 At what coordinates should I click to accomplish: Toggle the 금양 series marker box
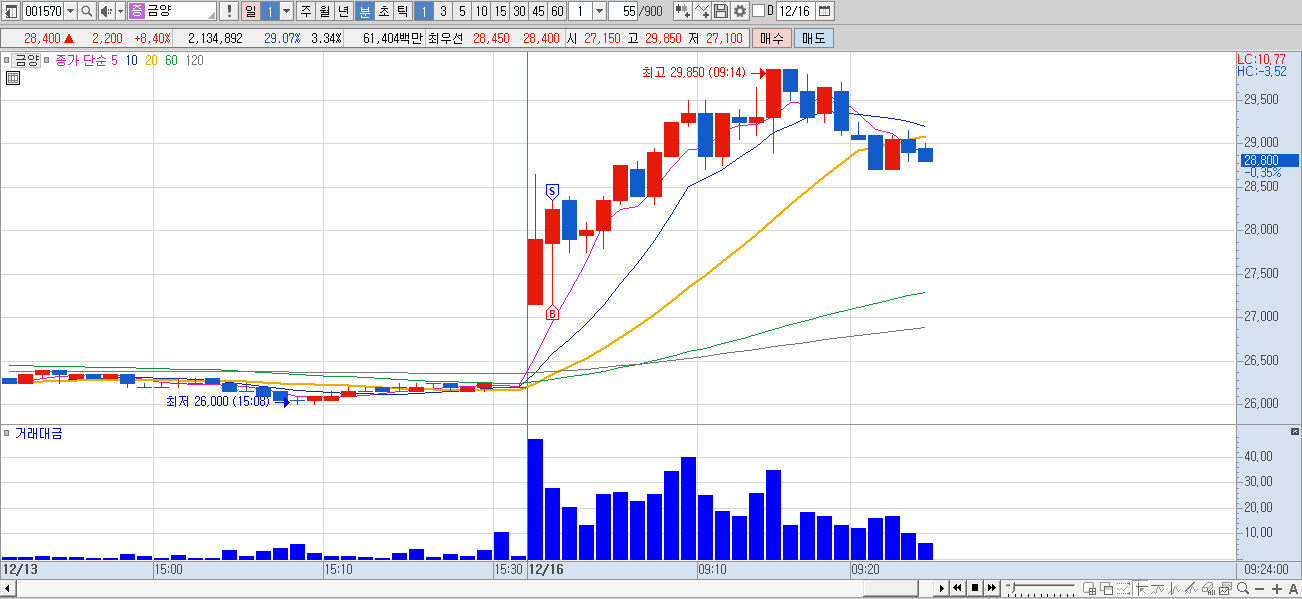click(x=7, y=60)
